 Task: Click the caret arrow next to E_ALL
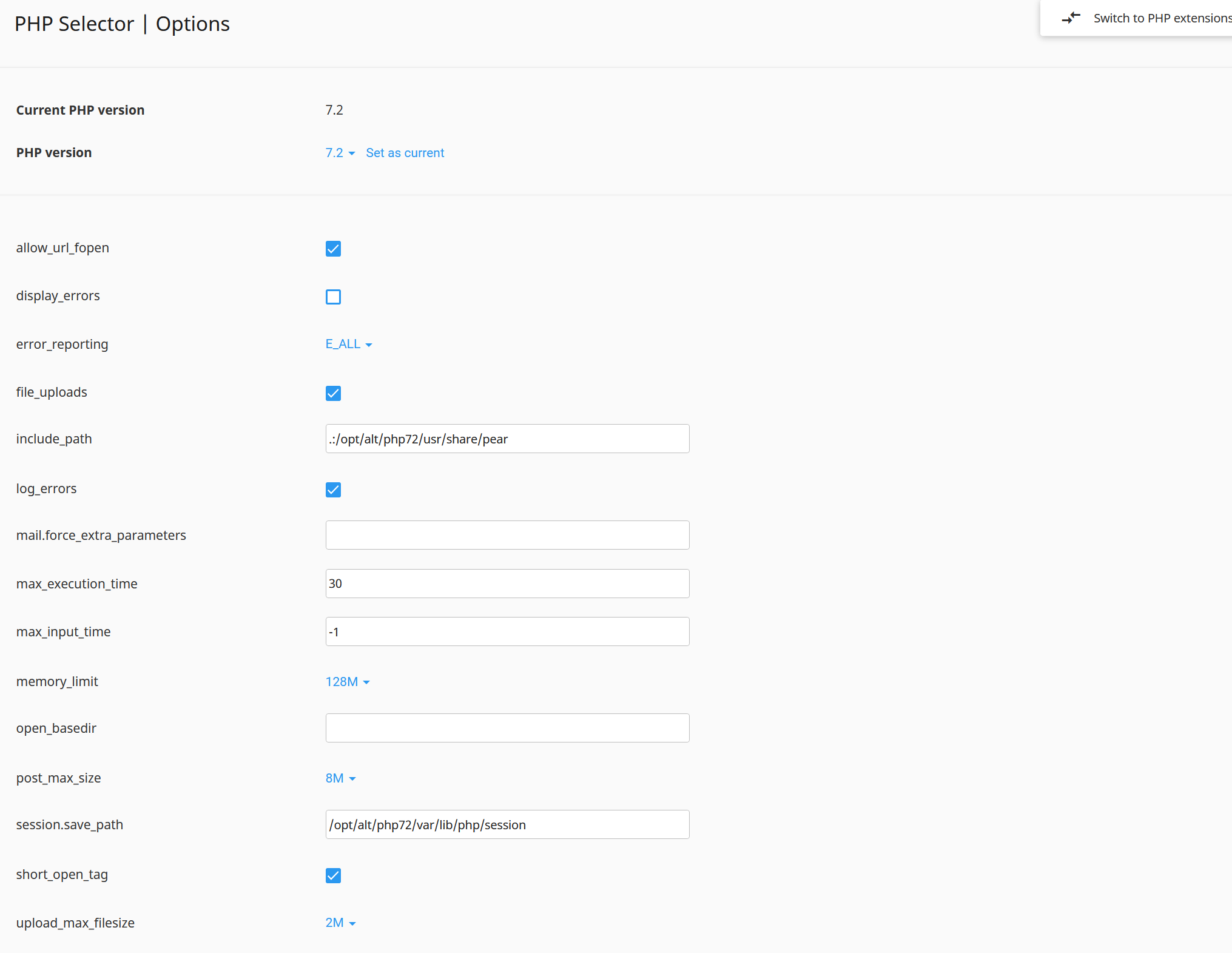(x=369, y=345)
